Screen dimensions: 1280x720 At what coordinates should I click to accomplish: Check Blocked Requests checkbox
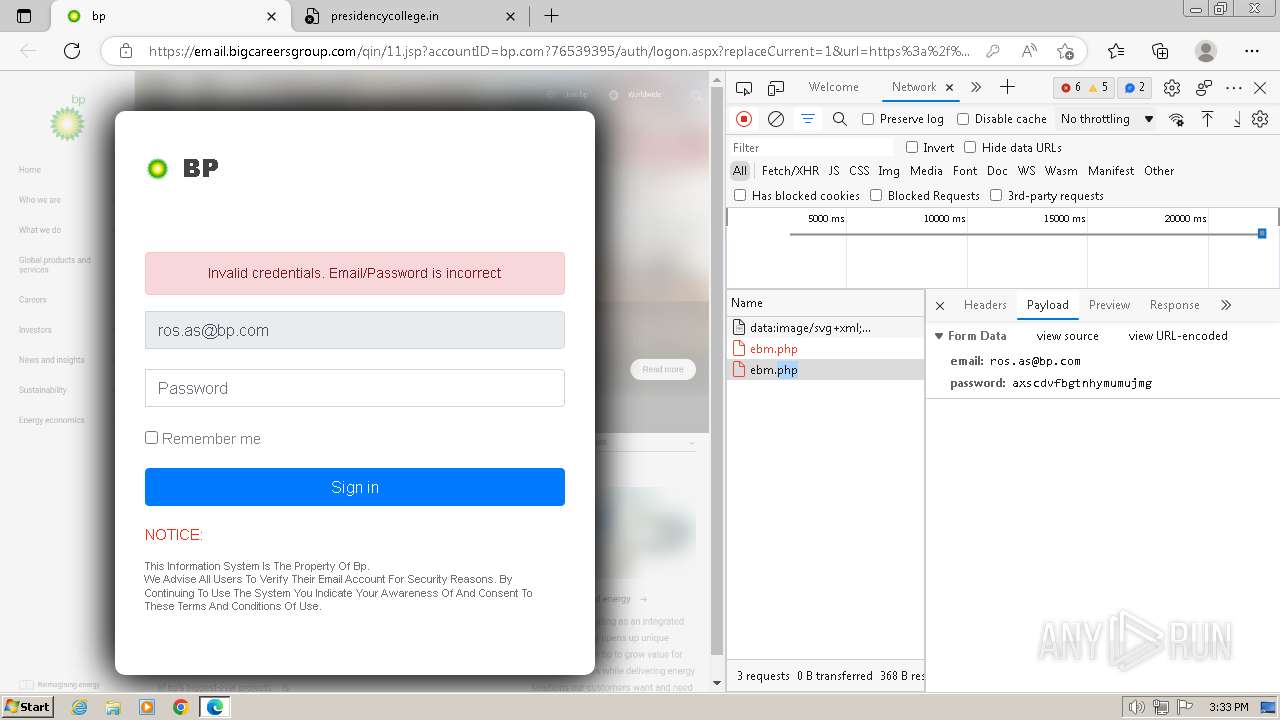[876, 195]
